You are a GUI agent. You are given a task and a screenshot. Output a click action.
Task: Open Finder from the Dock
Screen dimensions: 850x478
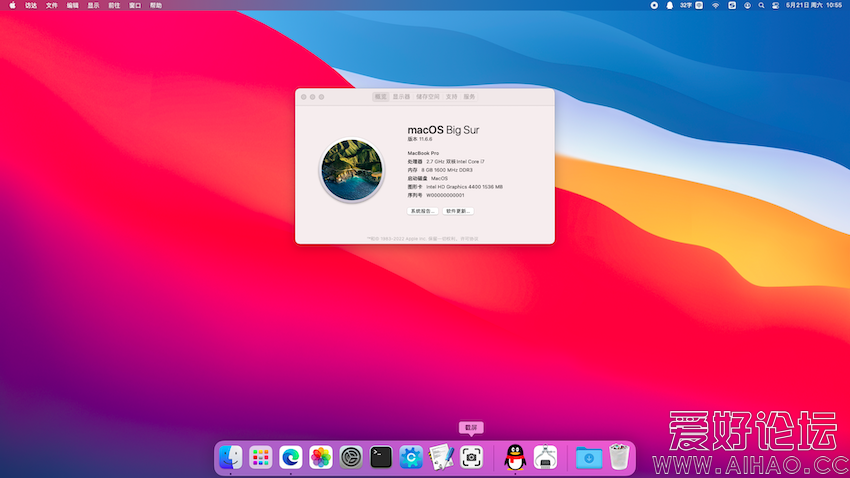(x=231, y=458)
